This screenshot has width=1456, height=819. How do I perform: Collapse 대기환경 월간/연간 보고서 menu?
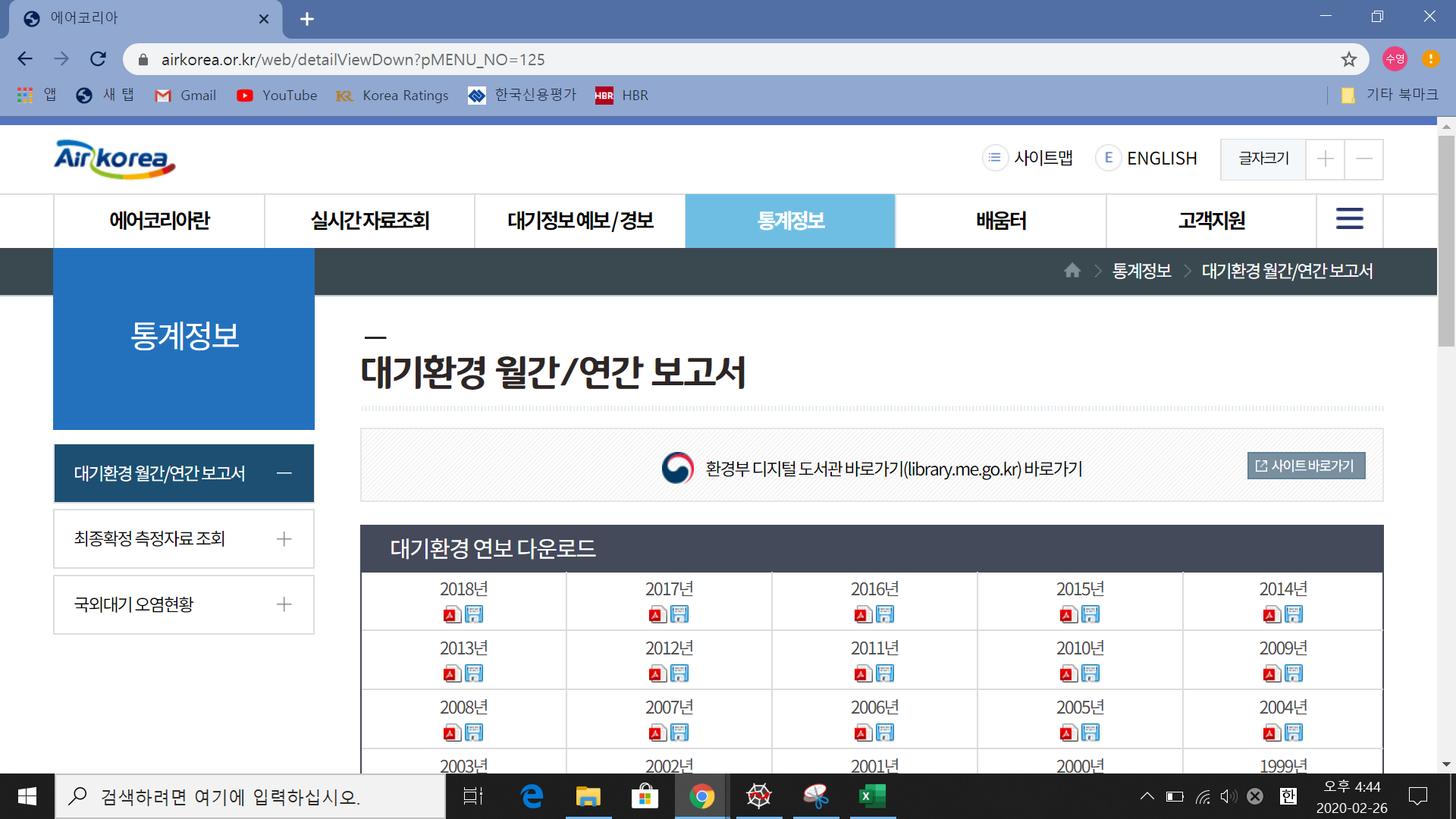[284, 473]
